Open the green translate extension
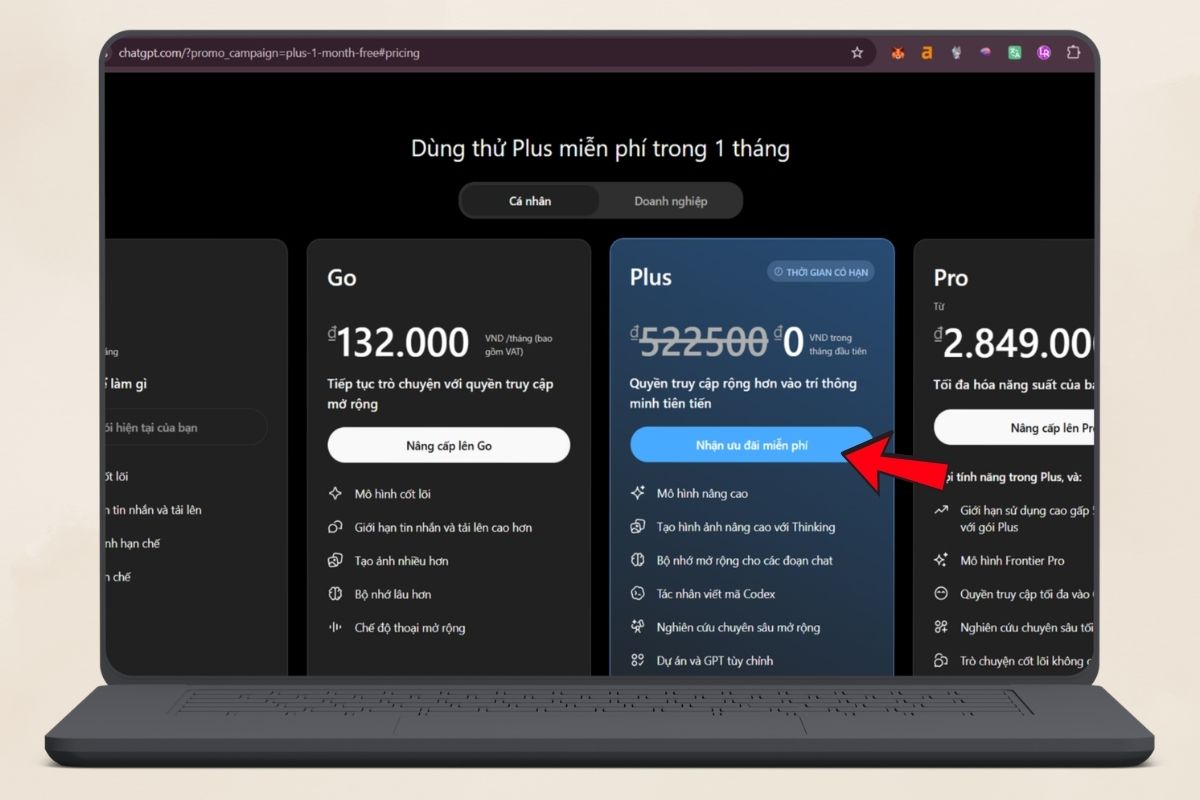The image size is (1200, 800). pos(1014,53)
